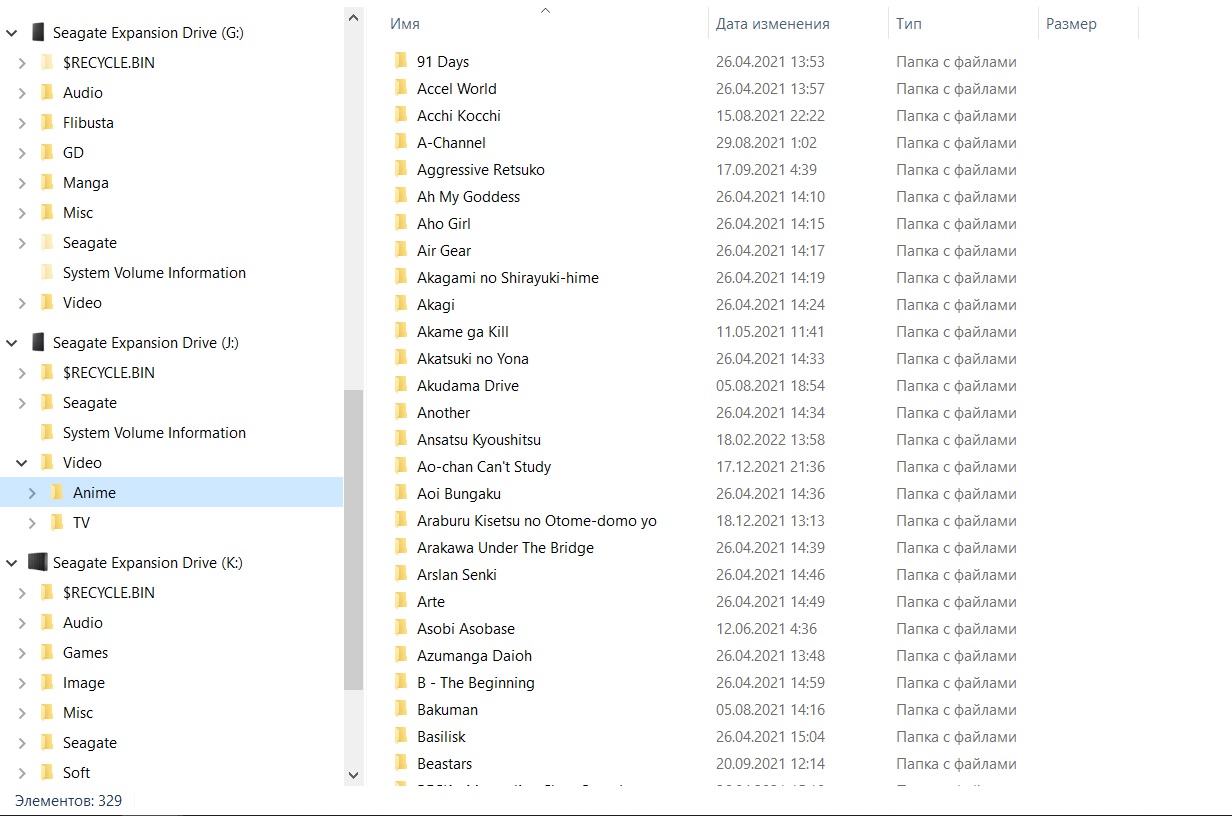Viewport: 1232px width, 816px height.
Task: Select the Azumanga Daioh folder icon
Action: 401,656
